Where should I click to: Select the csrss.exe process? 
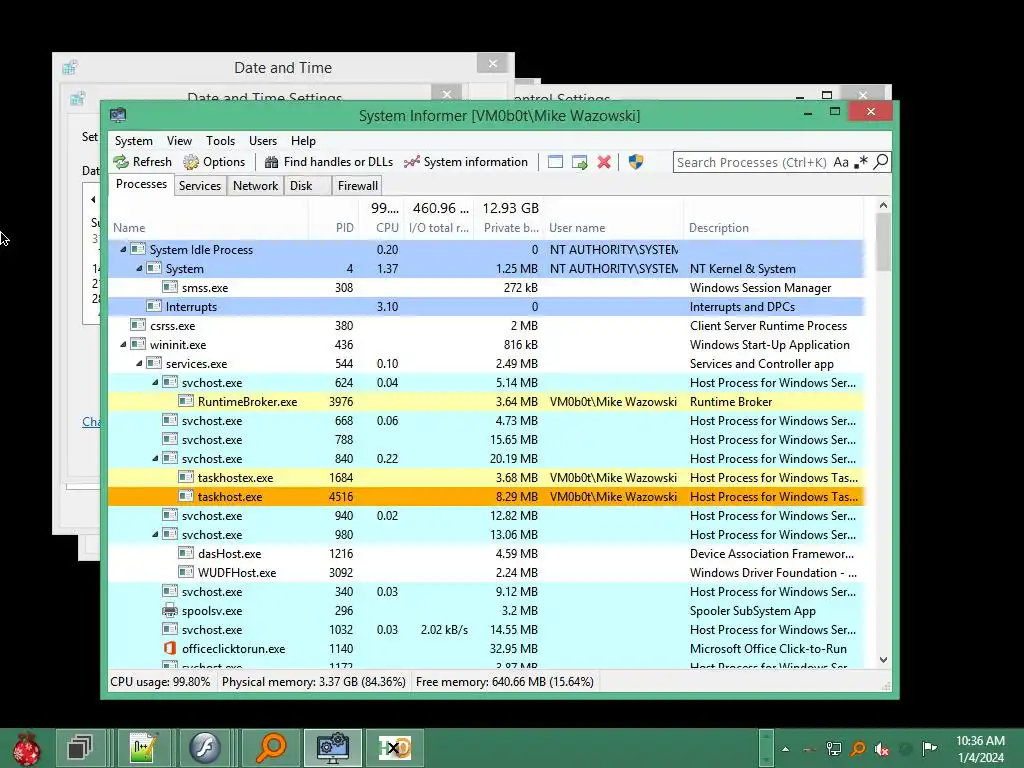tap(487, 325)
